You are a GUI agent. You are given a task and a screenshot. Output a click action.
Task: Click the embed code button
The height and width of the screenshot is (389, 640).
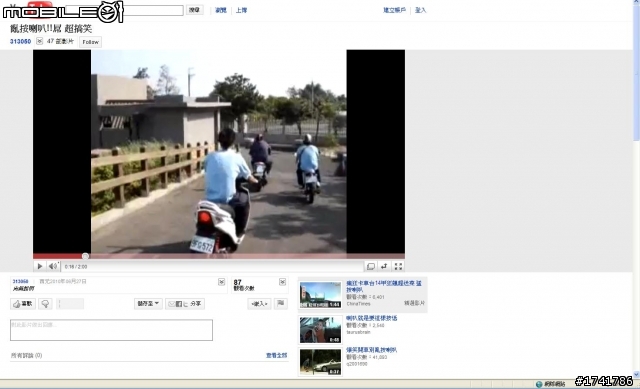(x=259, y=304)
